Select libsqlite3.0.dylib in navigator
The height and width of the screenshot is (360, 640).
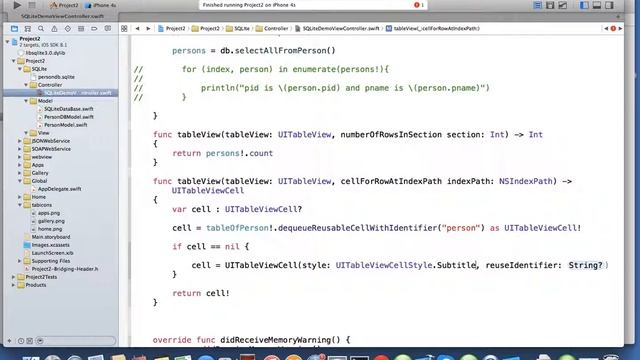click(45, 53)
